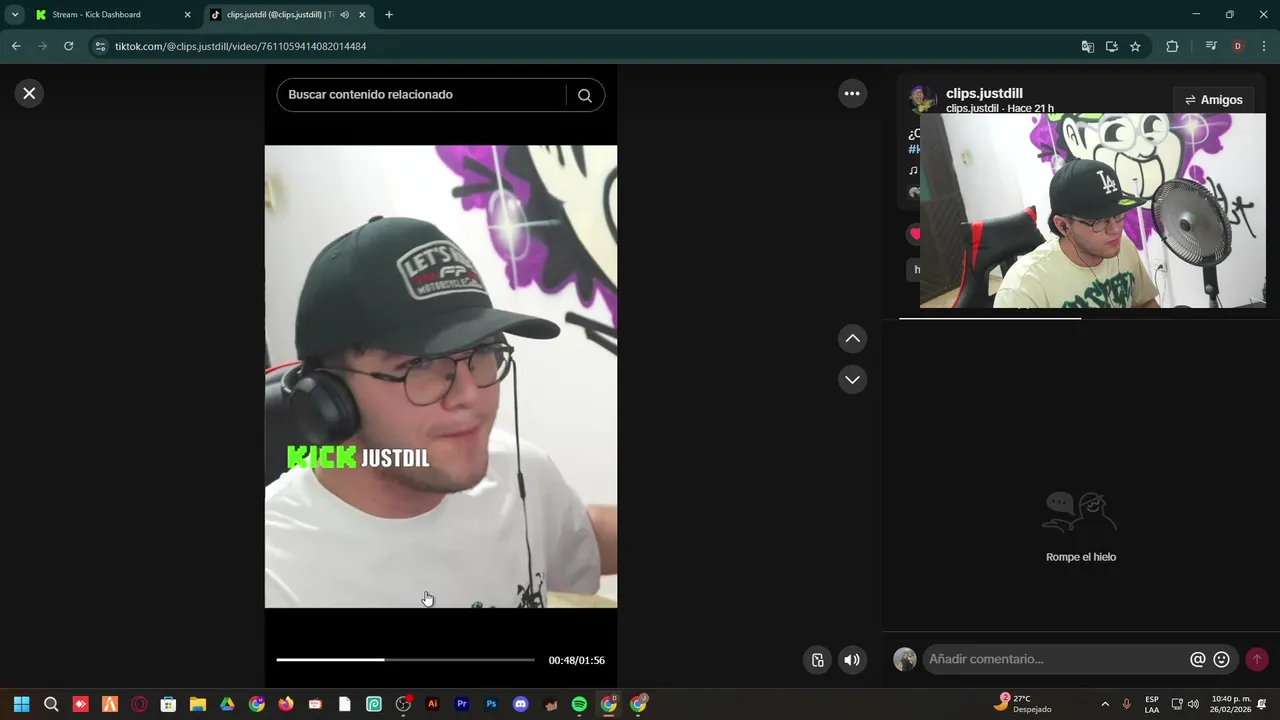
Task: Open the three-dots more options menu
Action: (x=852, y=93)
